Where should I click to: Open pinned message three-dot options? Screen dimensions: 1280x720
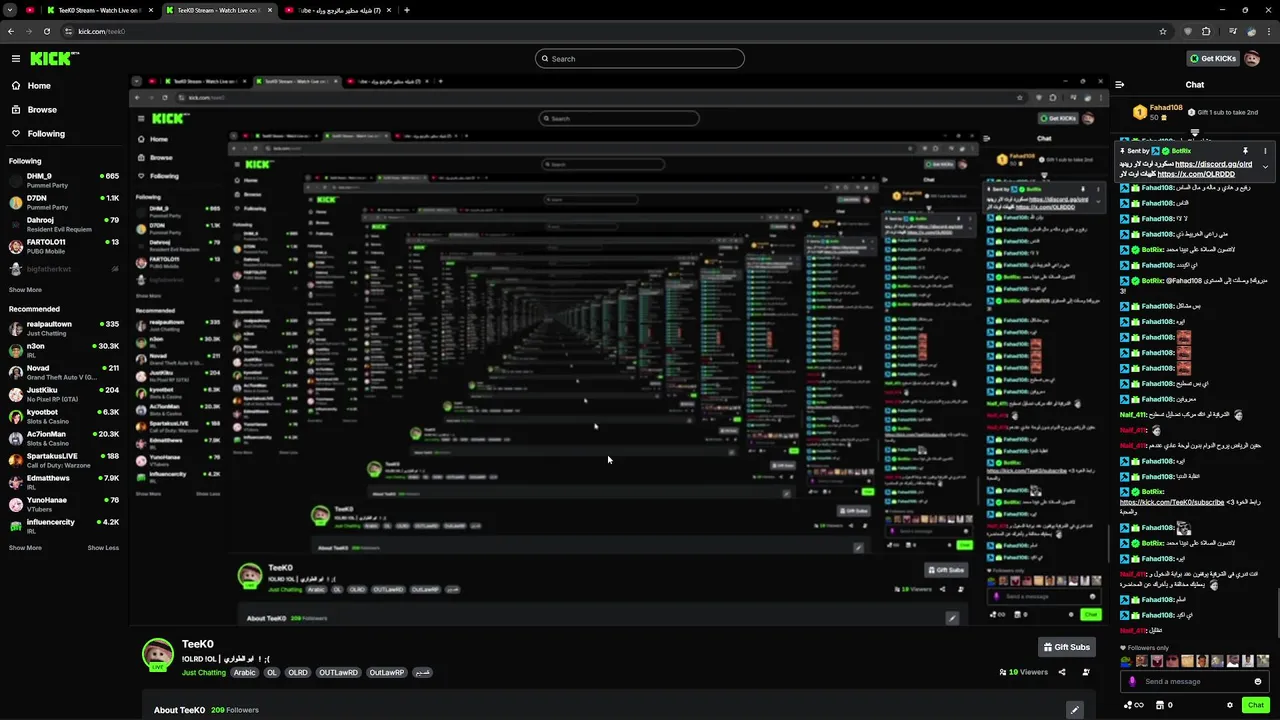pos(1265,151)
